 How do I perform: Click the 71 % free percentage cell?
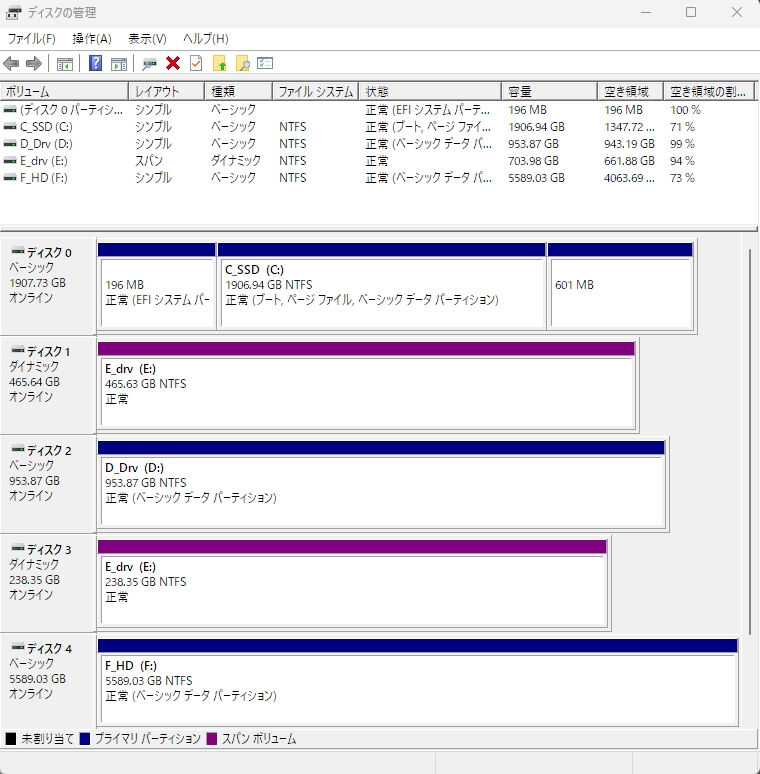click(682, 127)
